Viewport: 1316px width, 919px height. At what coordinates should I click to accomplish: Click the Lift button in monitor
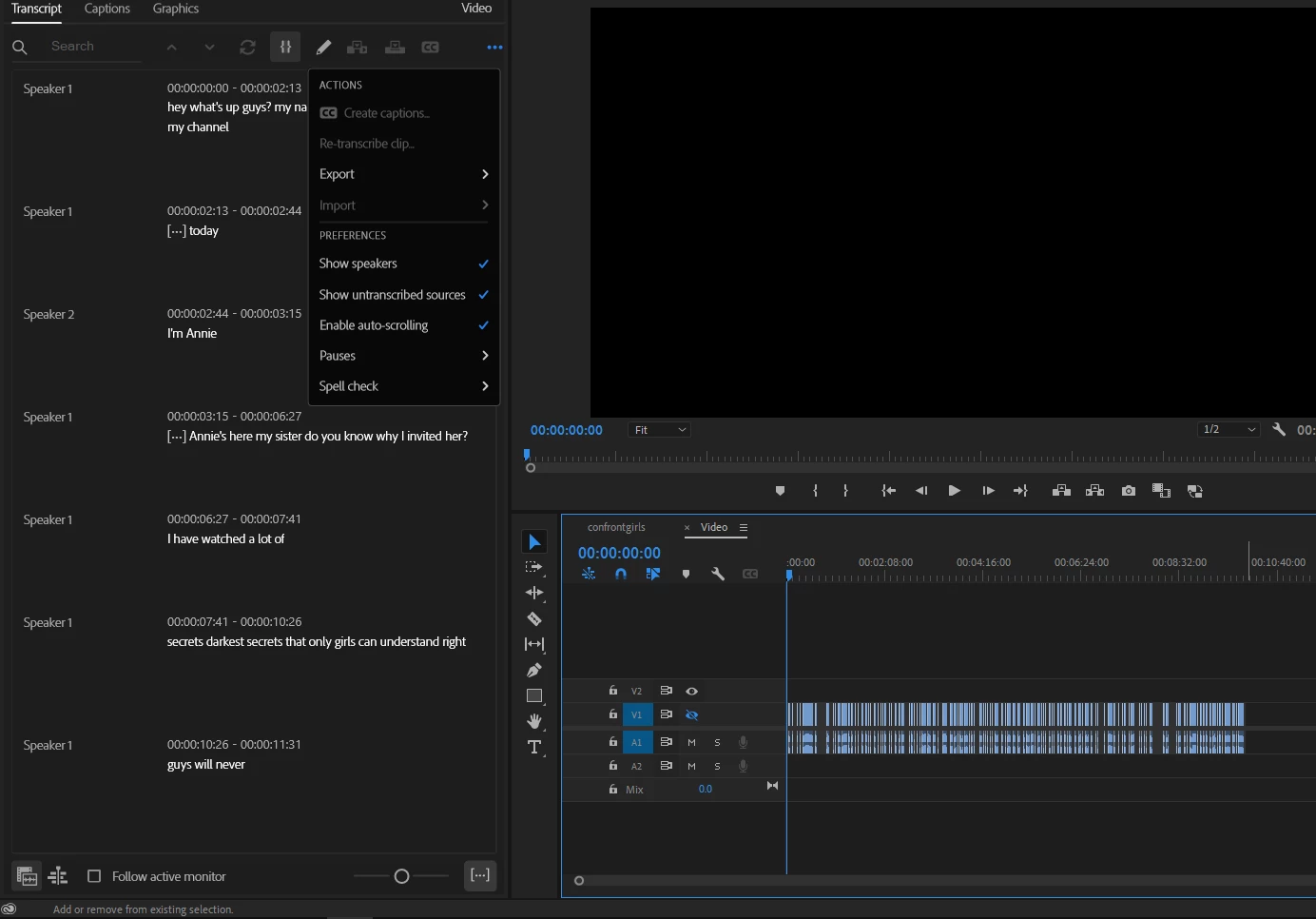tap(1061, 491)
